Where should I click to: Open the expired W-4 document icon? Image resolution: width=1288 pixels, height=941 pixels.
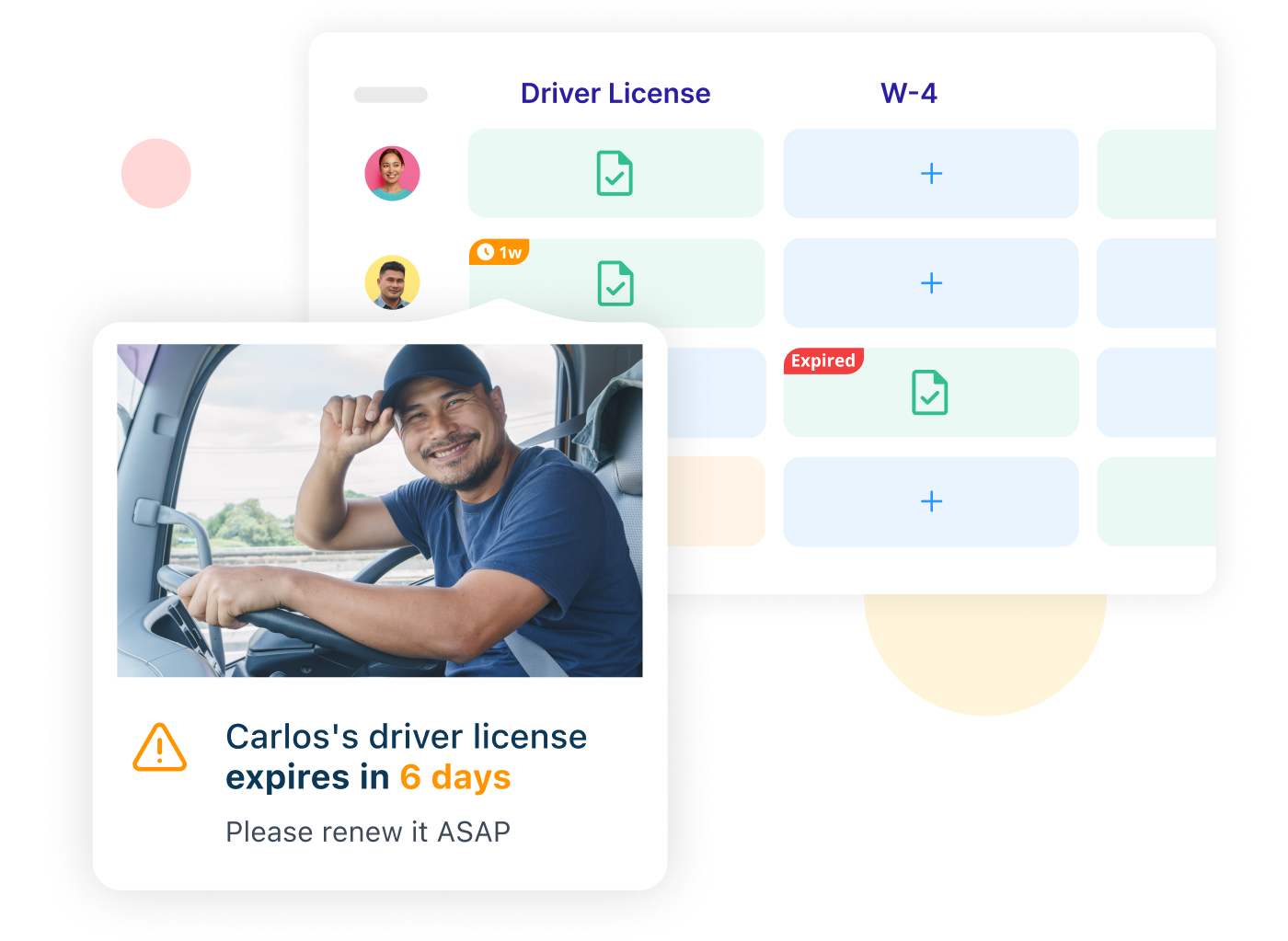point(930,393)
